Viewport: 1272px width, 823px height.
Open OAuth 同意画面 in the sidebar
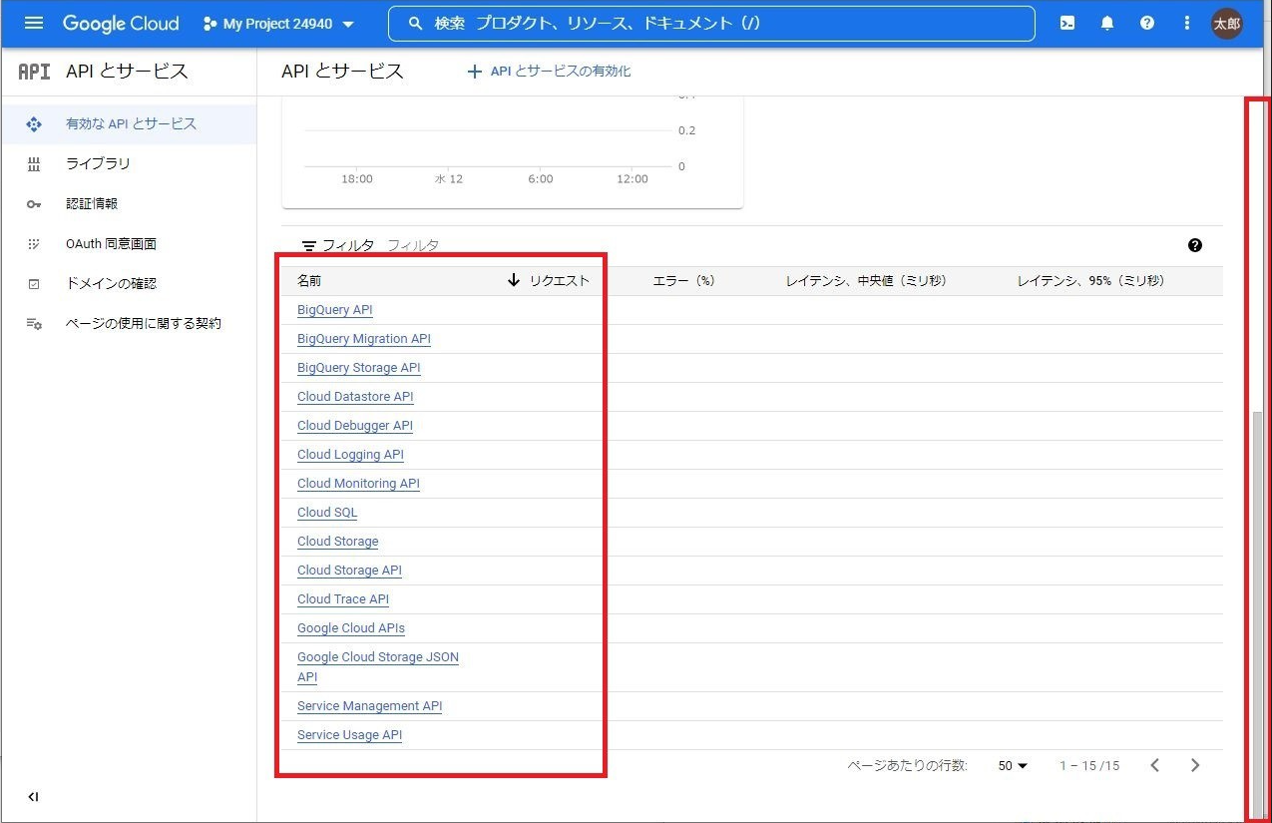(x=128, y=244)
